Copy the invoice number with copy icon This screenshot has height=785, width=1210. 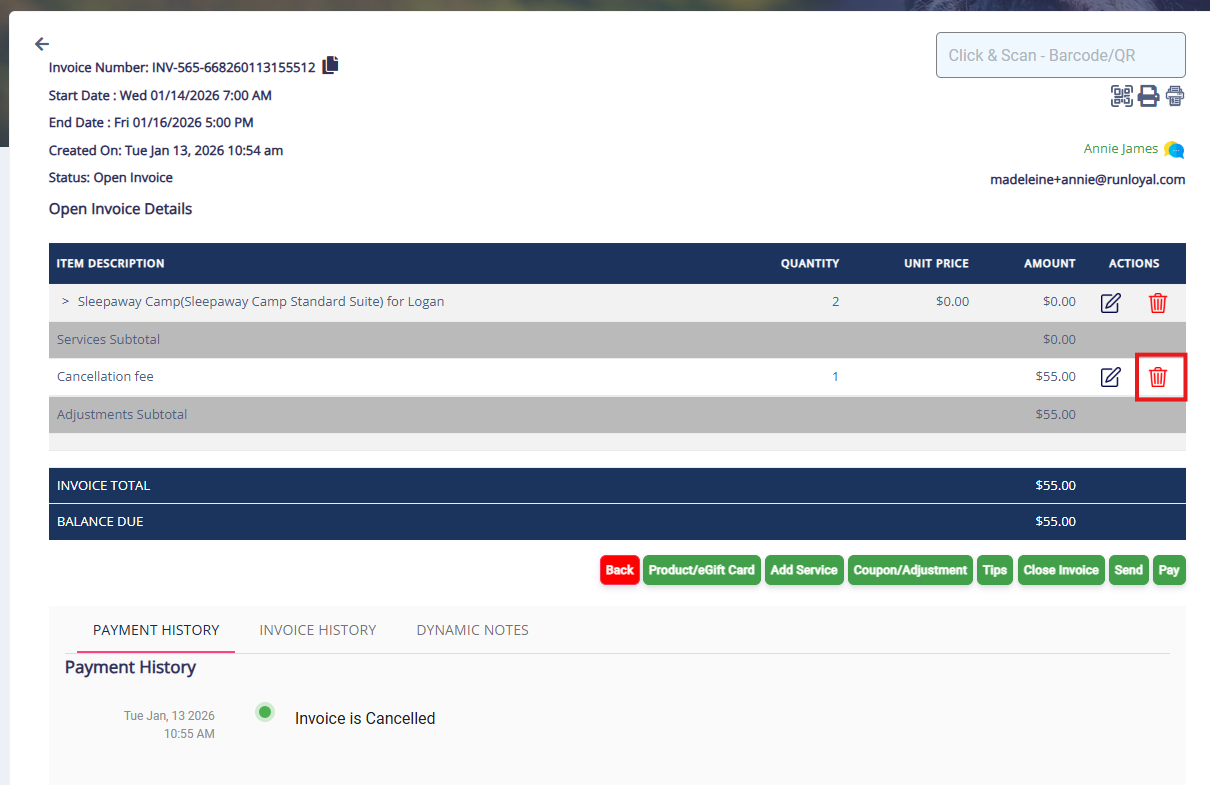[x=331, y=65]
